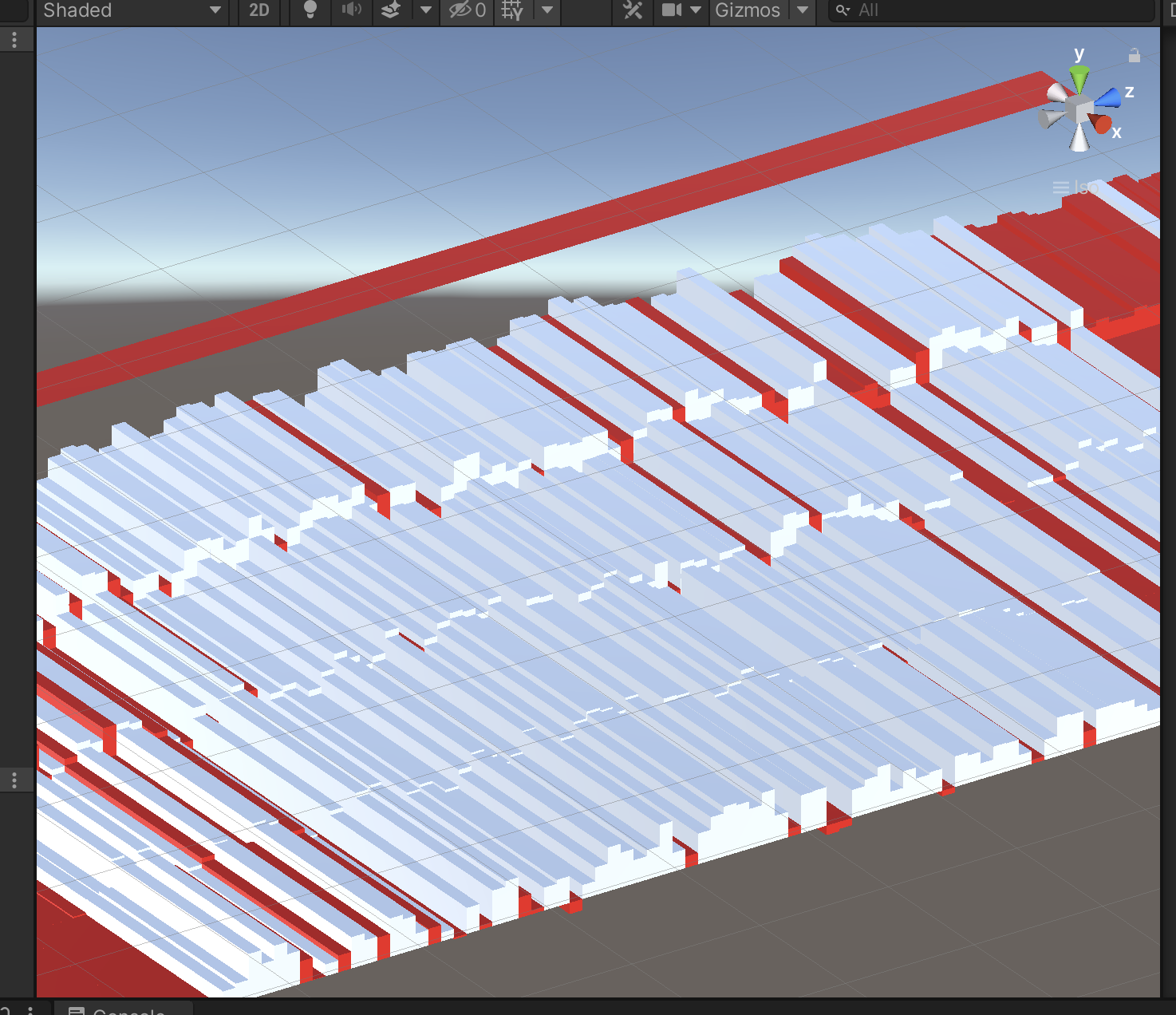
Task: Click the hidden objects eye icon
Action: click(x=467, y=10)
